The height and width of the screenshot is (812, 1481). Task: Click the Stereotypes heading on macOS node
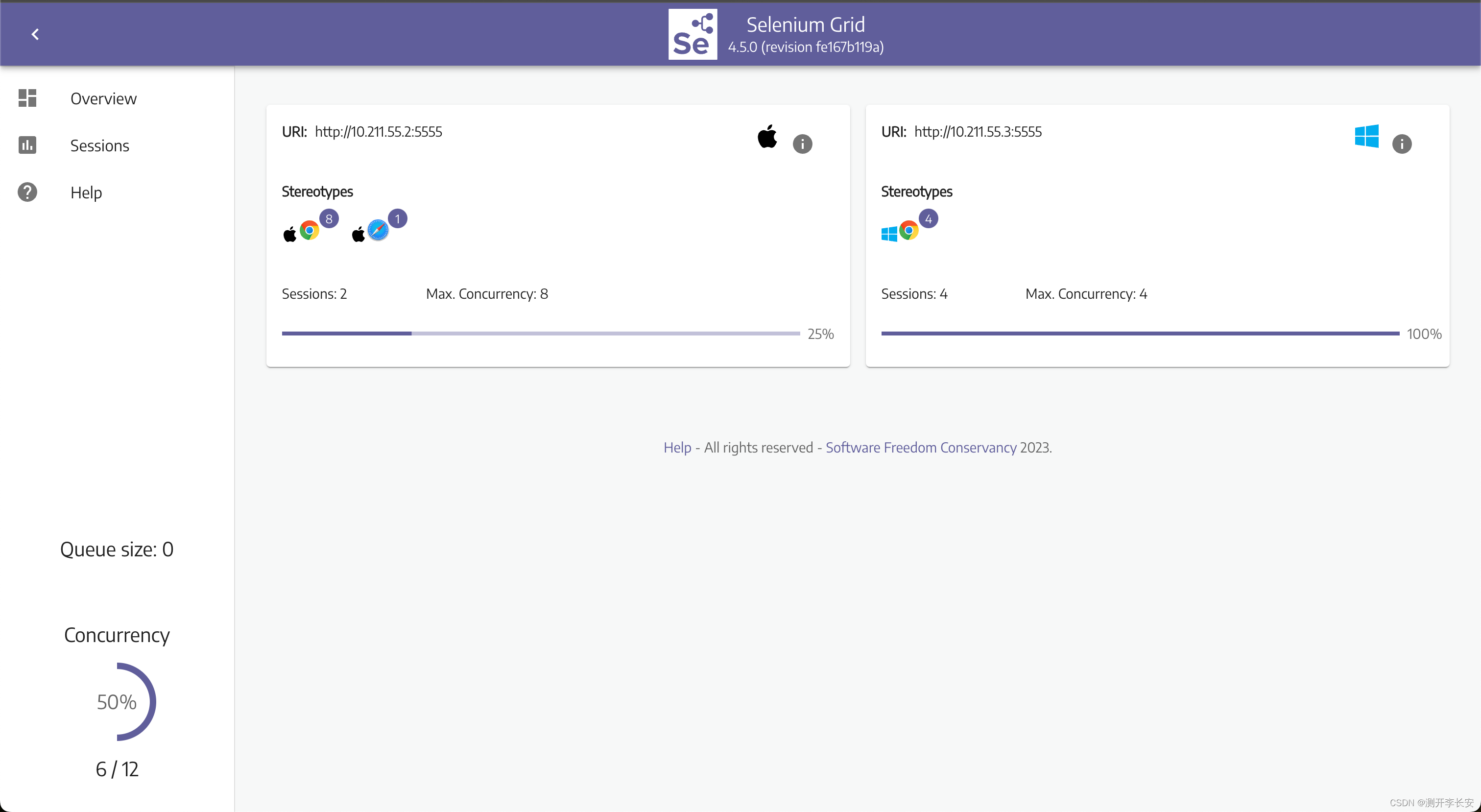point(317,191)
